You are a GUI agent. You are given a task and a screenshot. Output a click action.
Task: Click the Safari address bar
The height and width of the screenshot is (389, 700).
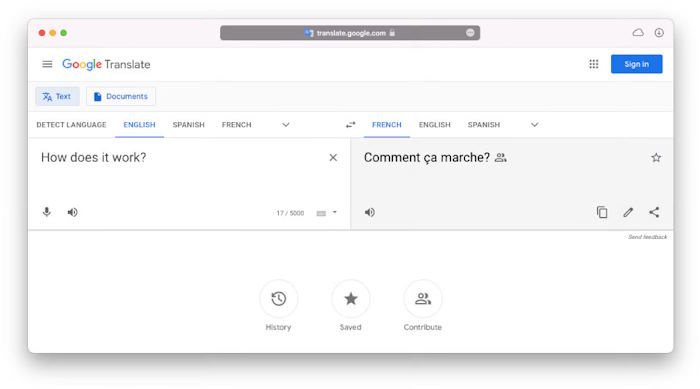tap(350, 33)
